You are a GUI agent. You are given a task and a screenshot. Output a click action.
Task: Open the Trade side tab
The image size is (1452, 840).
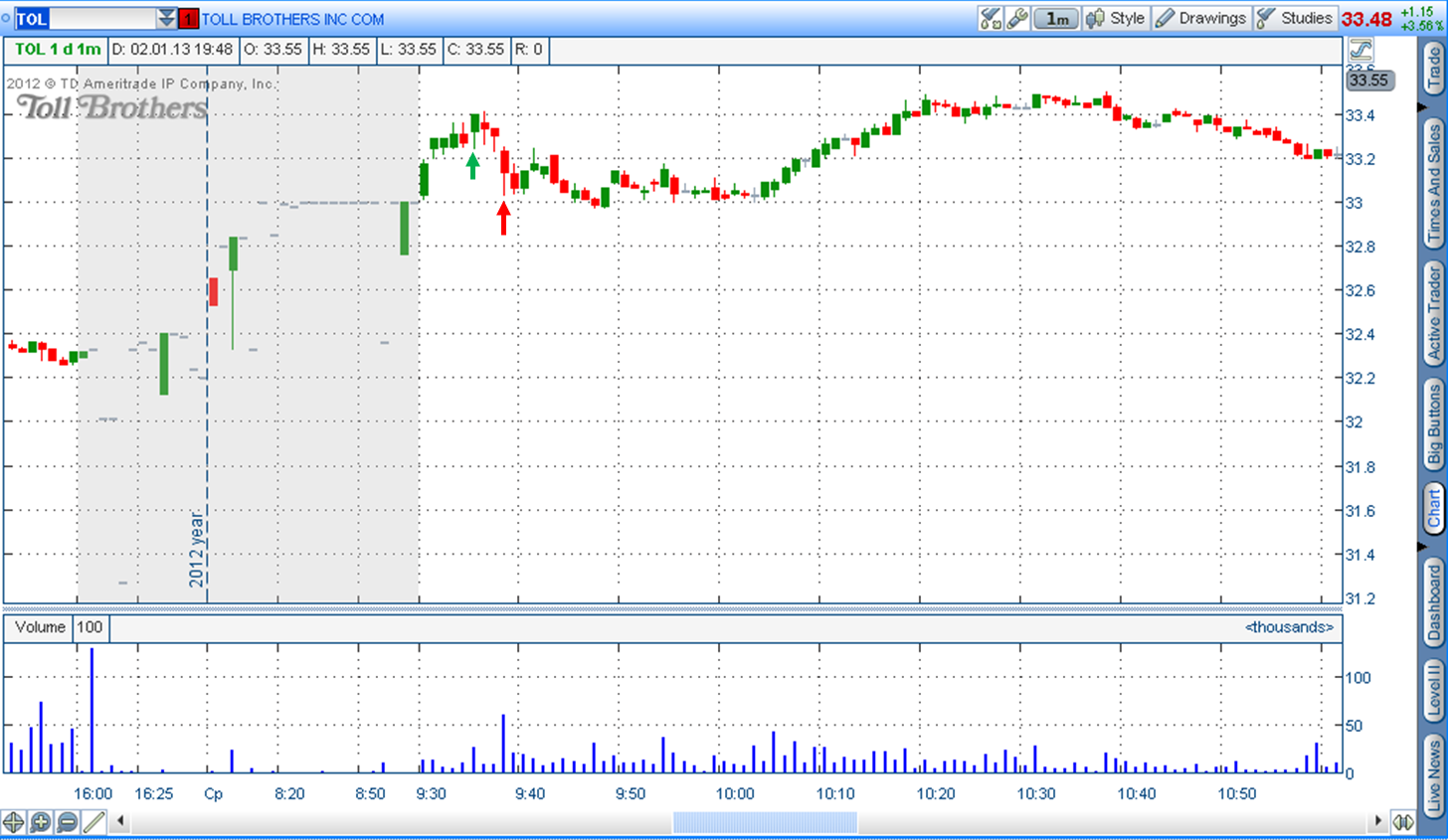point(1433,69)
